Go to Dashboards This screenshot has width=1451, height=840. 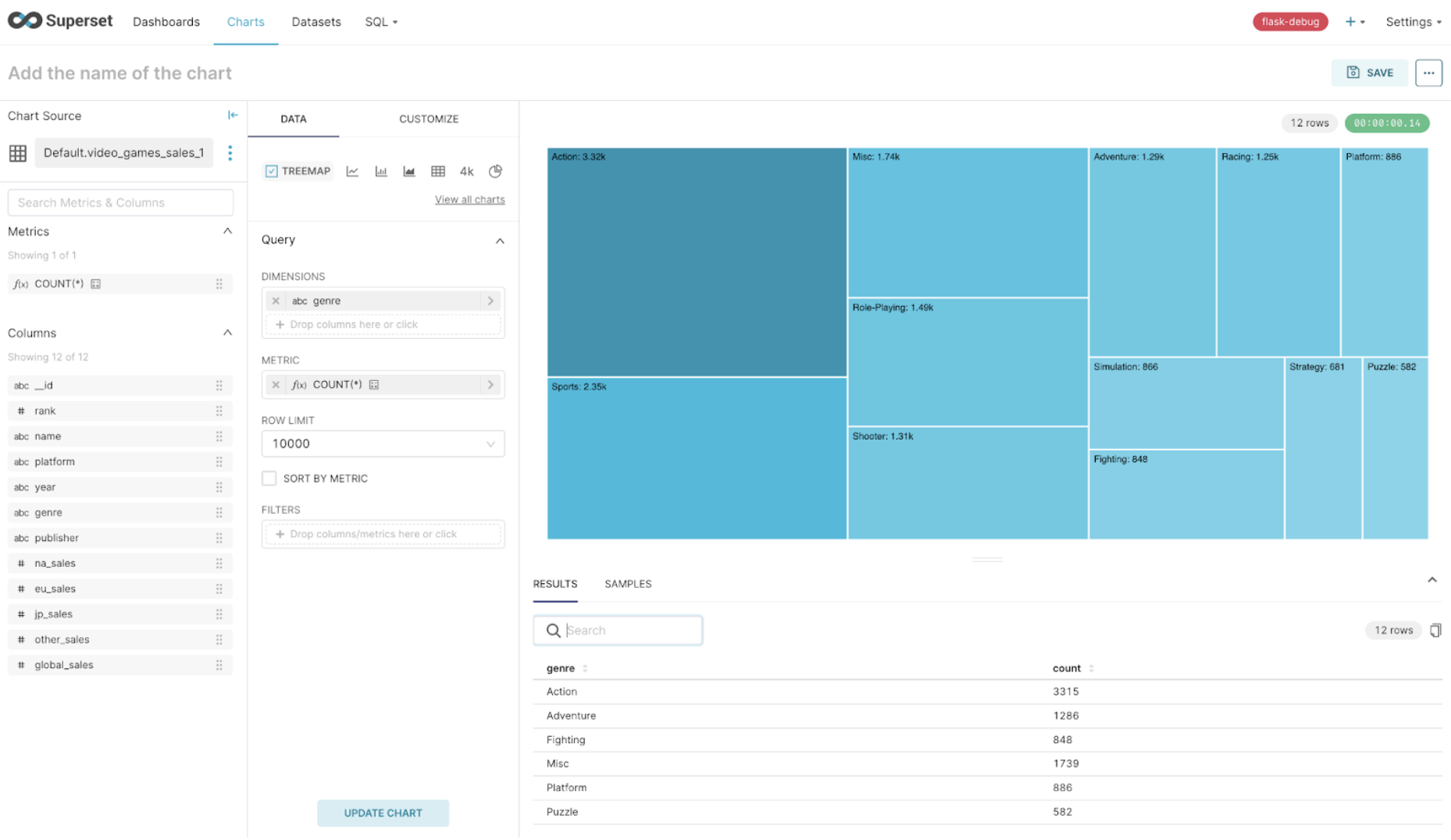coord(166,22)
